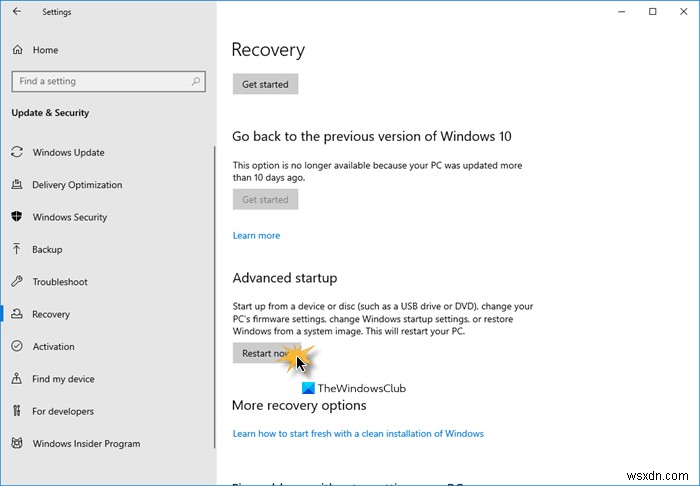Click the Settings window title text
This screenshot has height=486, width=700.
[x=57, y=12]
